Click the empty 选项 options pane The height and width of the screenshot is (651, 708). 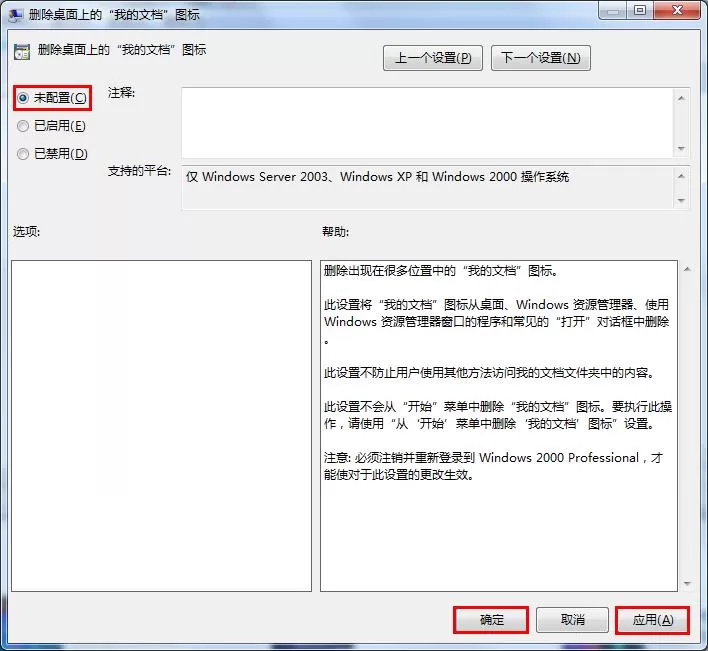(x=161, y=426)
